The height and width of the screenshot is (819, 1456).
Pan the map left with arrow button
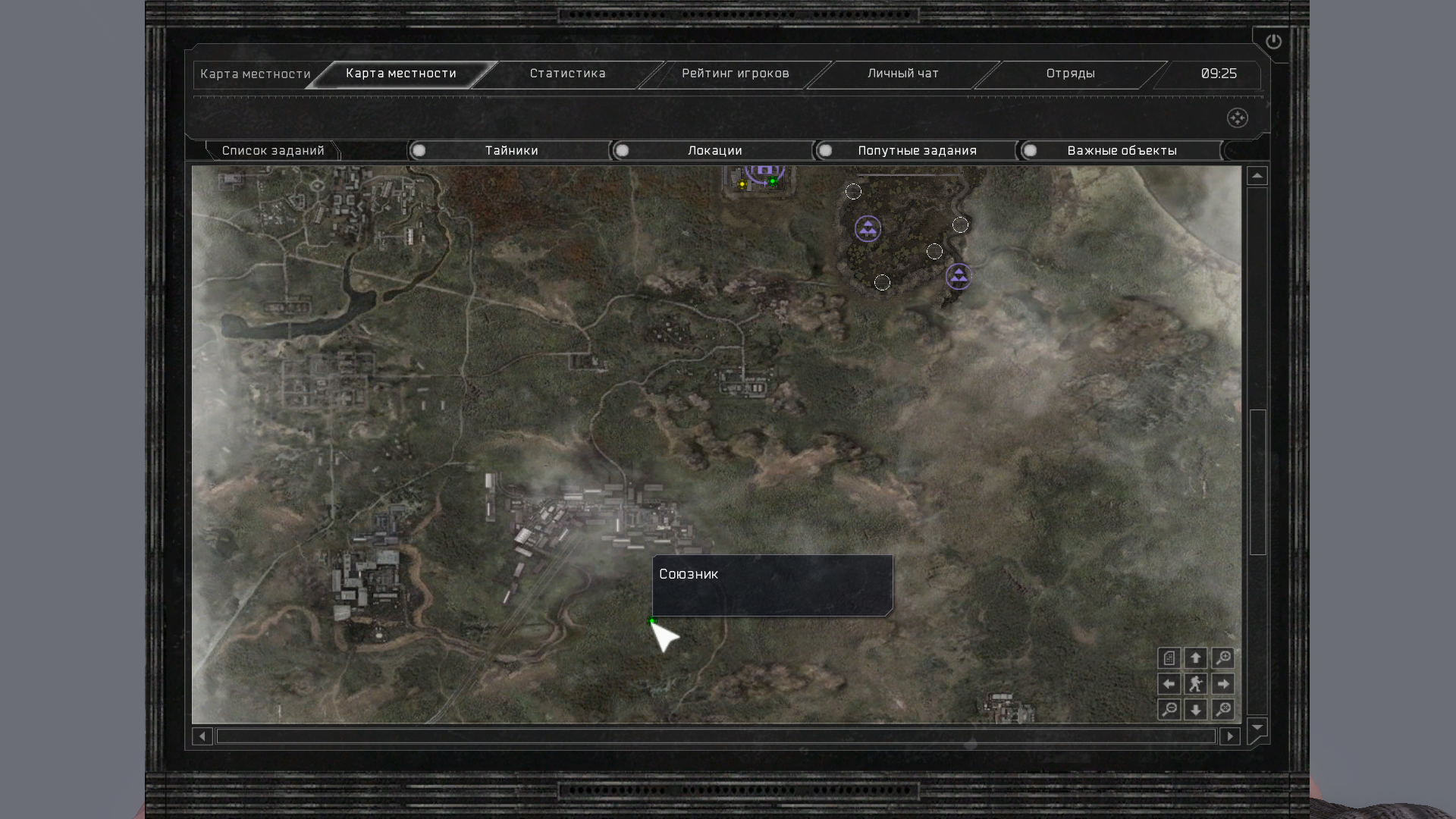[x=1169, y=684]
